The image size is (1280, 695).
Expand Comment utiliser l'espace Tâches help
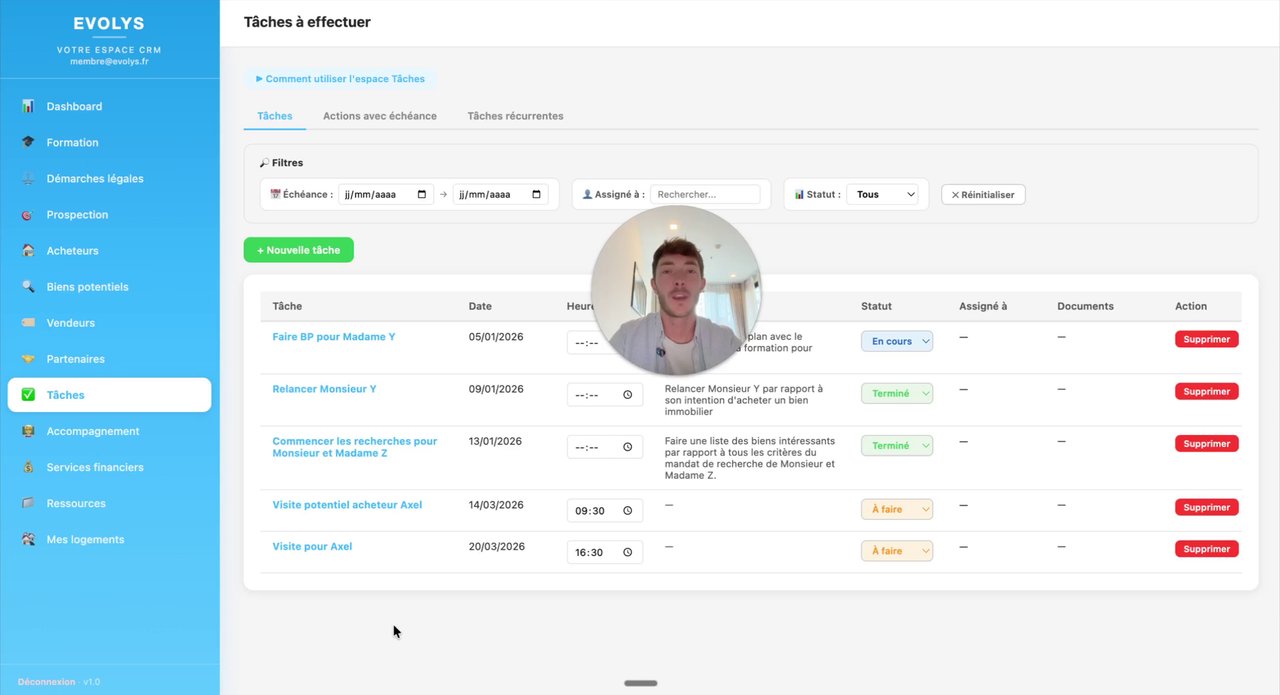tap(341, 78)
